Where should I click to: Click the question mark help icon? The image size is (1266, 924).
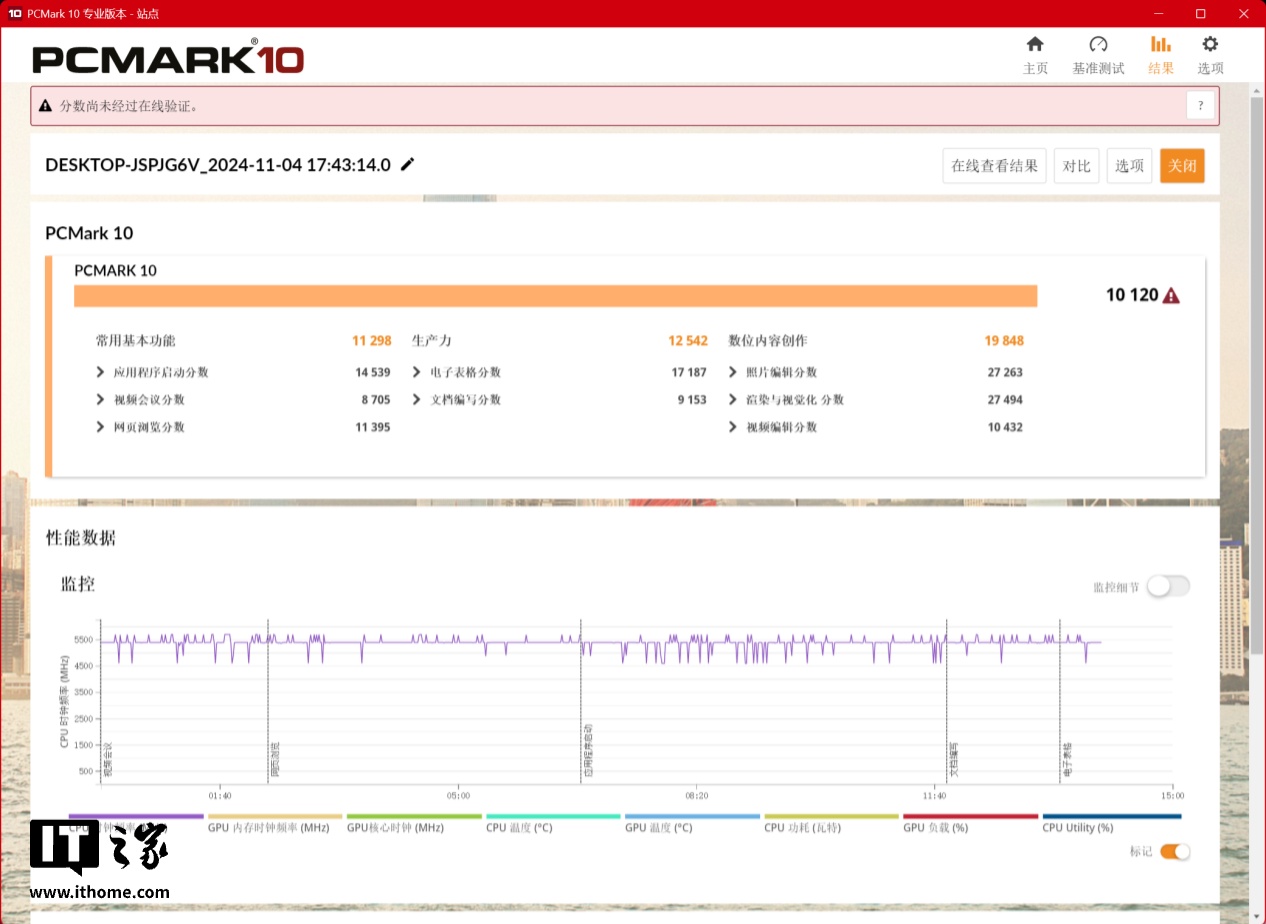[x=1200, y=105]
